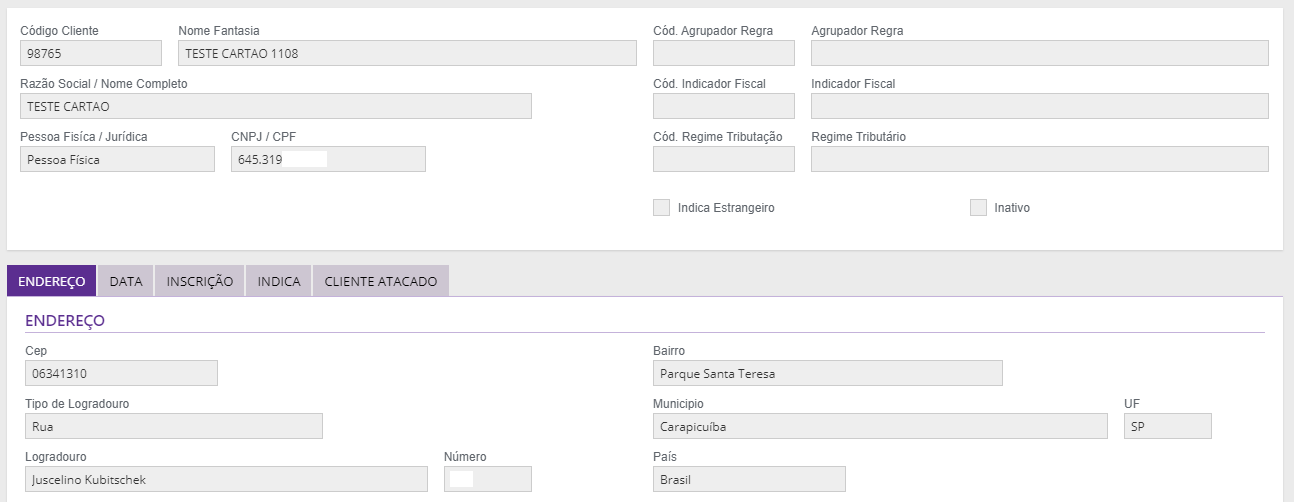Click the Município field
The width and height of the screenshot is (1294, 502).
click(x=880, y=426)
